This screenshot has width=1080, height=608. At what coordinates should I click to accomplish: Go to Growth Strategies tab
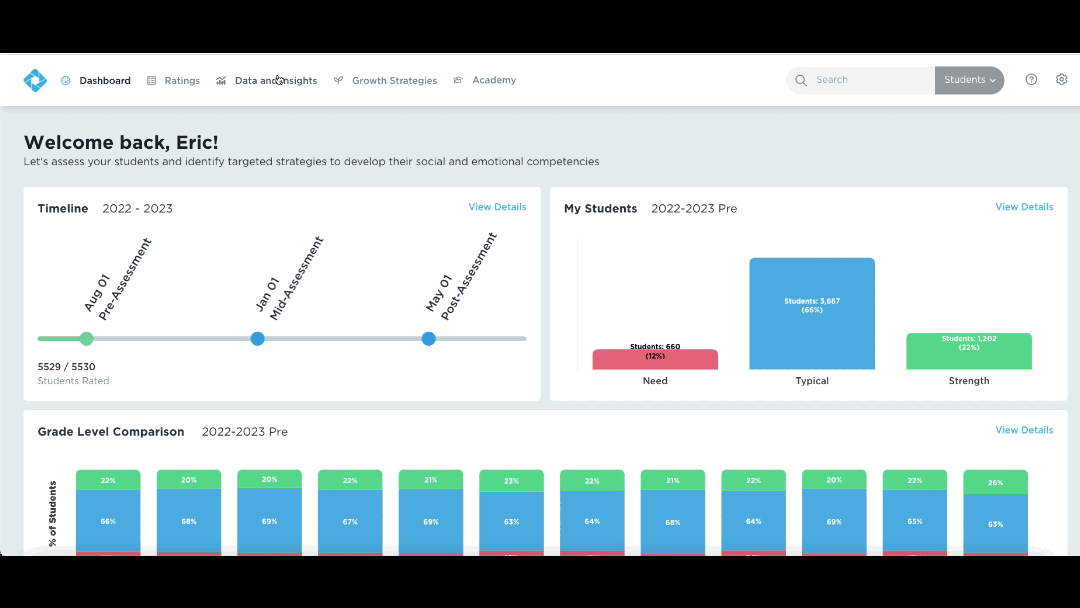click(394, 81)
